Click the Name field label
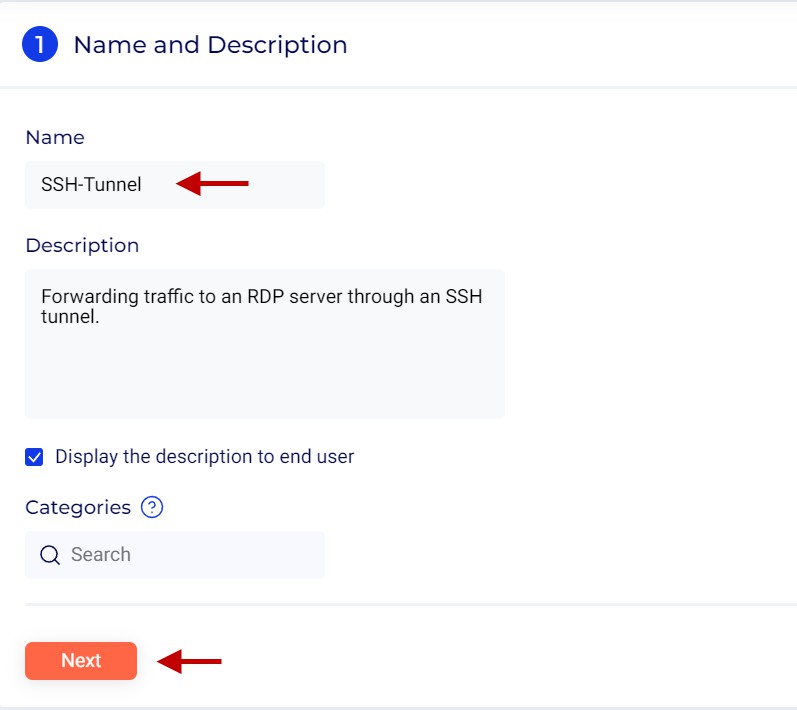Viewport: 797px width, 710px height. (x=55, y=138)
